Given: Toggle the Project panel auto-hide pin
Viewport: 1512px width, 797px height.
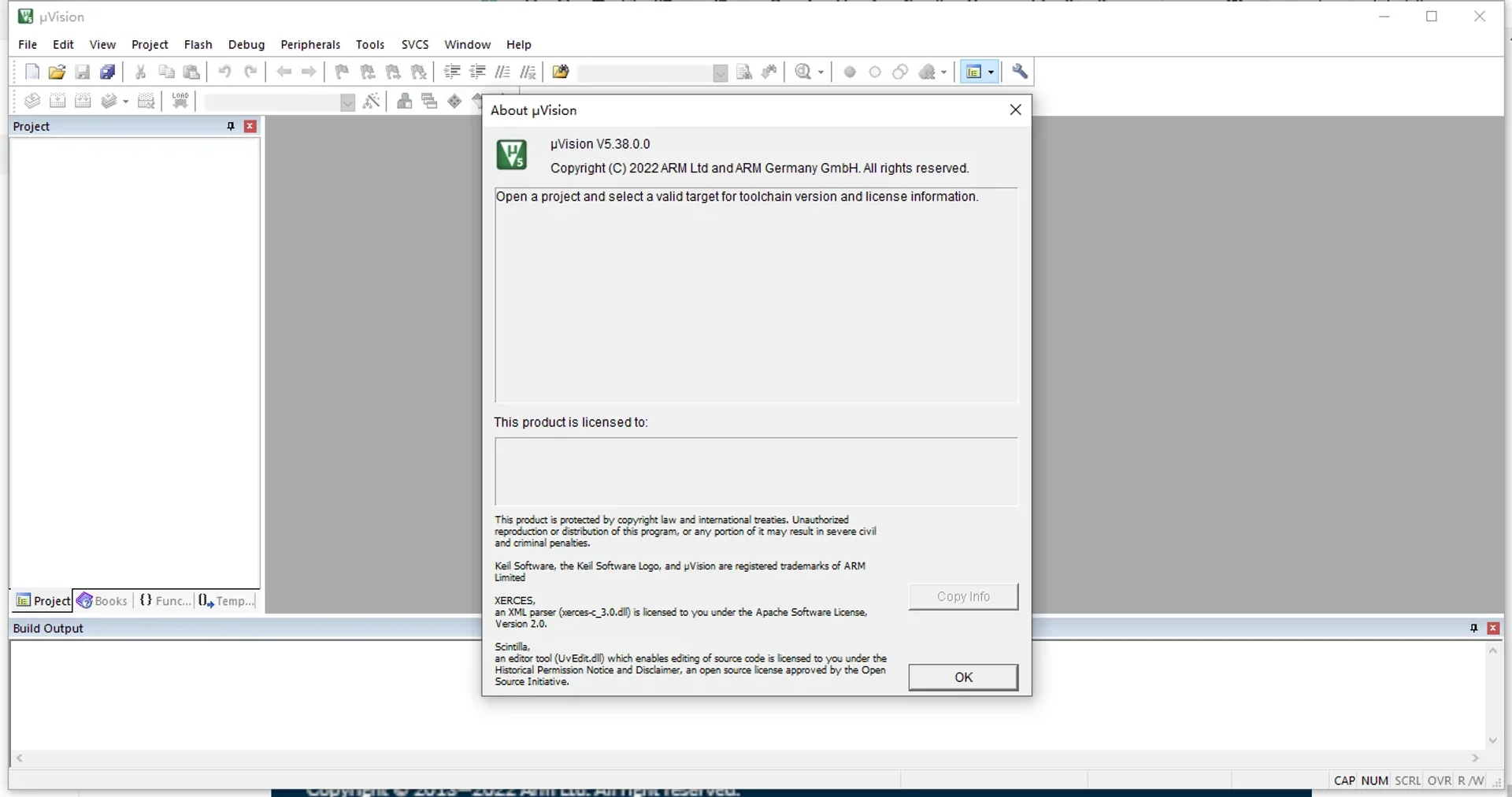Looking at the screenshot, I should 231,126.
